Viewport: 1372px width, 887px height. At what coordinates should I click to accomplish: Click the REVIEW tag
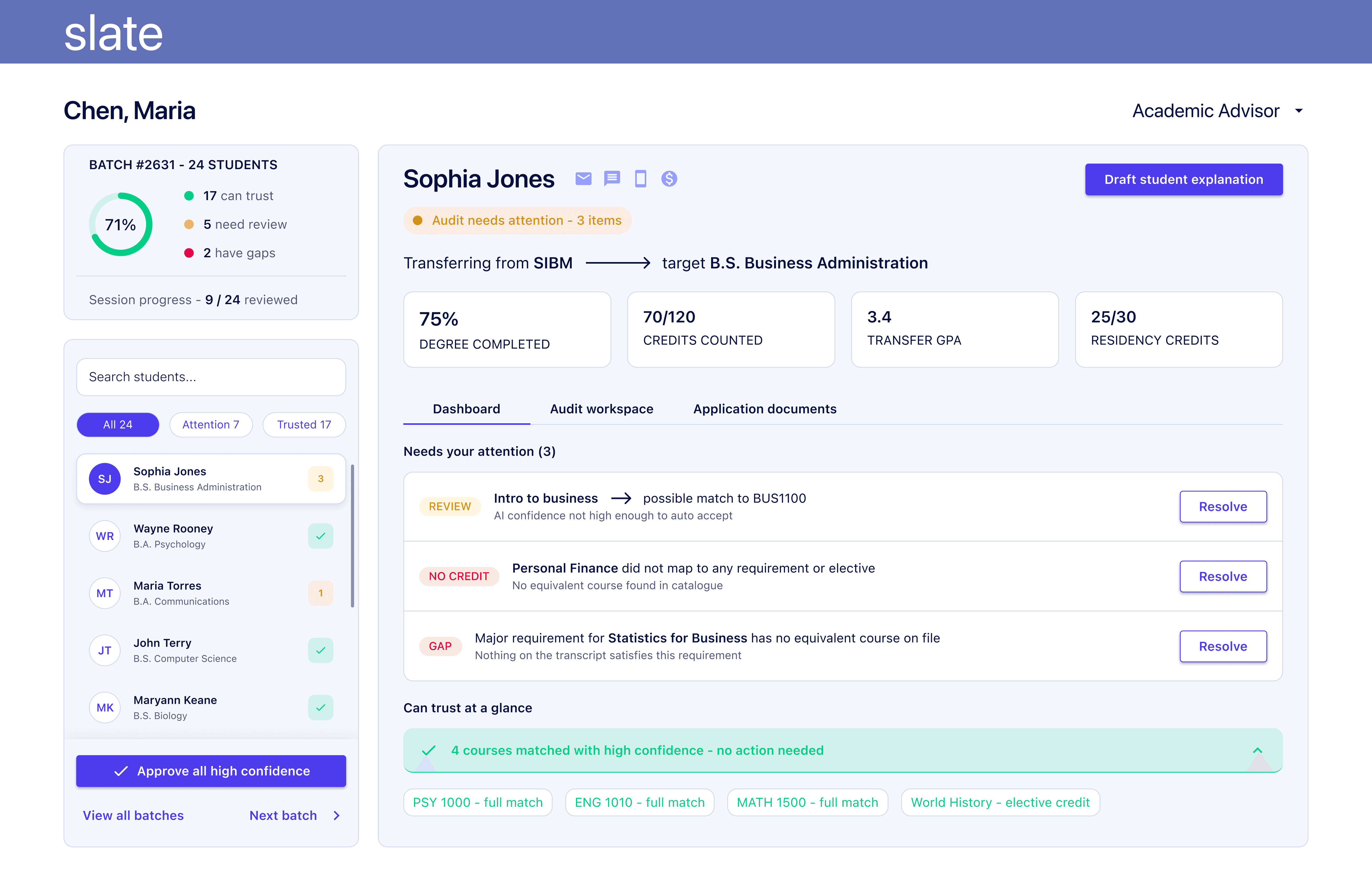450,506
